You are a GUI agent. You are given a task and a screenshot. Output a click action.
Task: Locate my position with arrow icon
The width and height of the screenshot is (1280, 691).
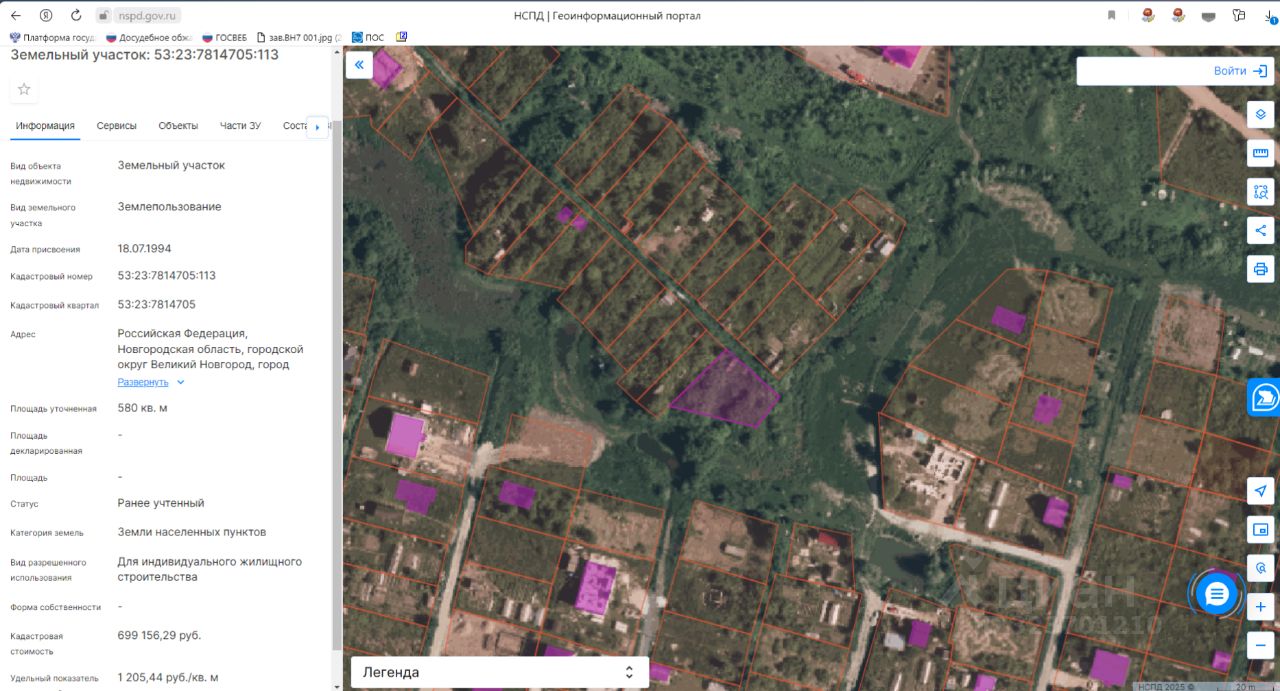click(x=1261, y=491)
